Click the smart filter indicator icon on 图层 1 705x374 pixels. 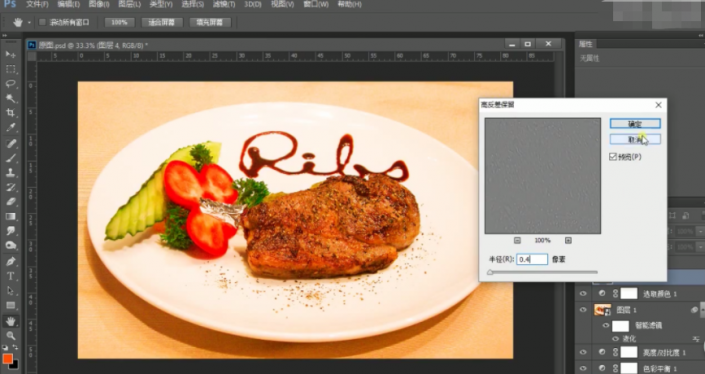tap(695, 310)
